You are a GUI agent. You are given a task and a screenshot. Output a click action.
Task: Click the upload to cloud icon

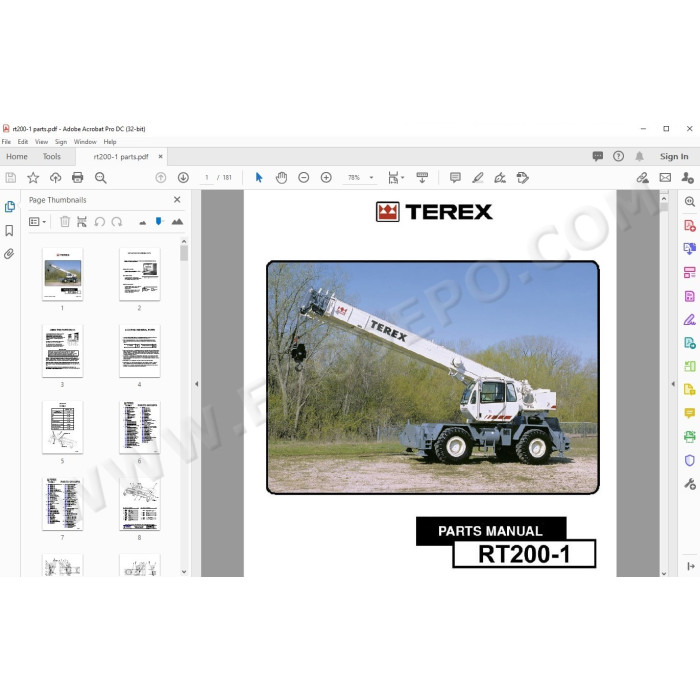click(x=55, y=178)
